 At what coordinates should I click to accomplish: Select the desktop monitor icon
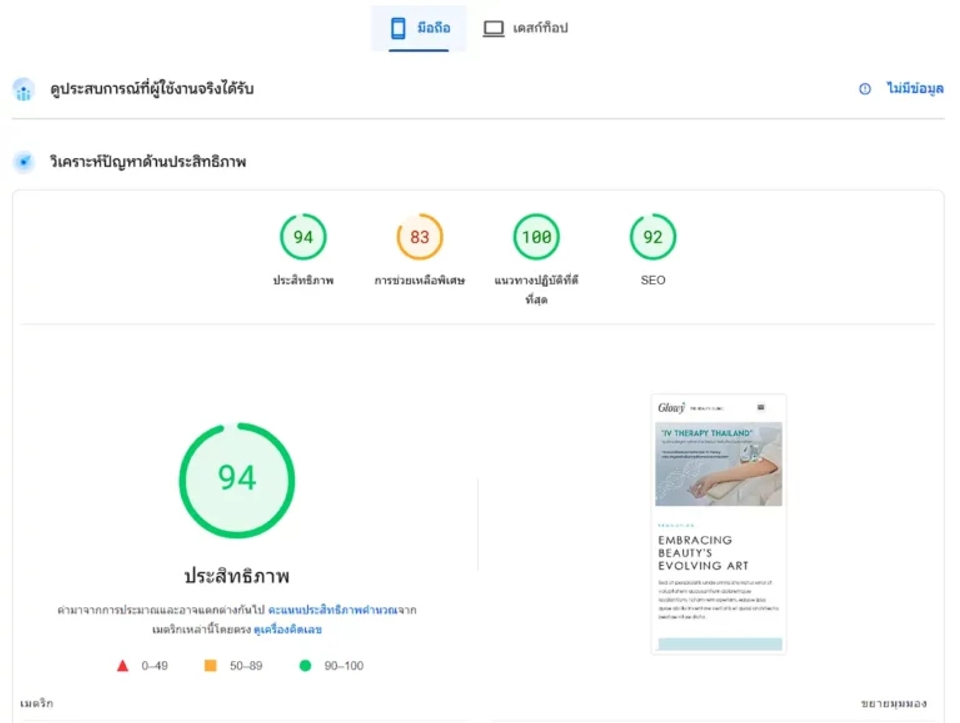tap(493, 28)
